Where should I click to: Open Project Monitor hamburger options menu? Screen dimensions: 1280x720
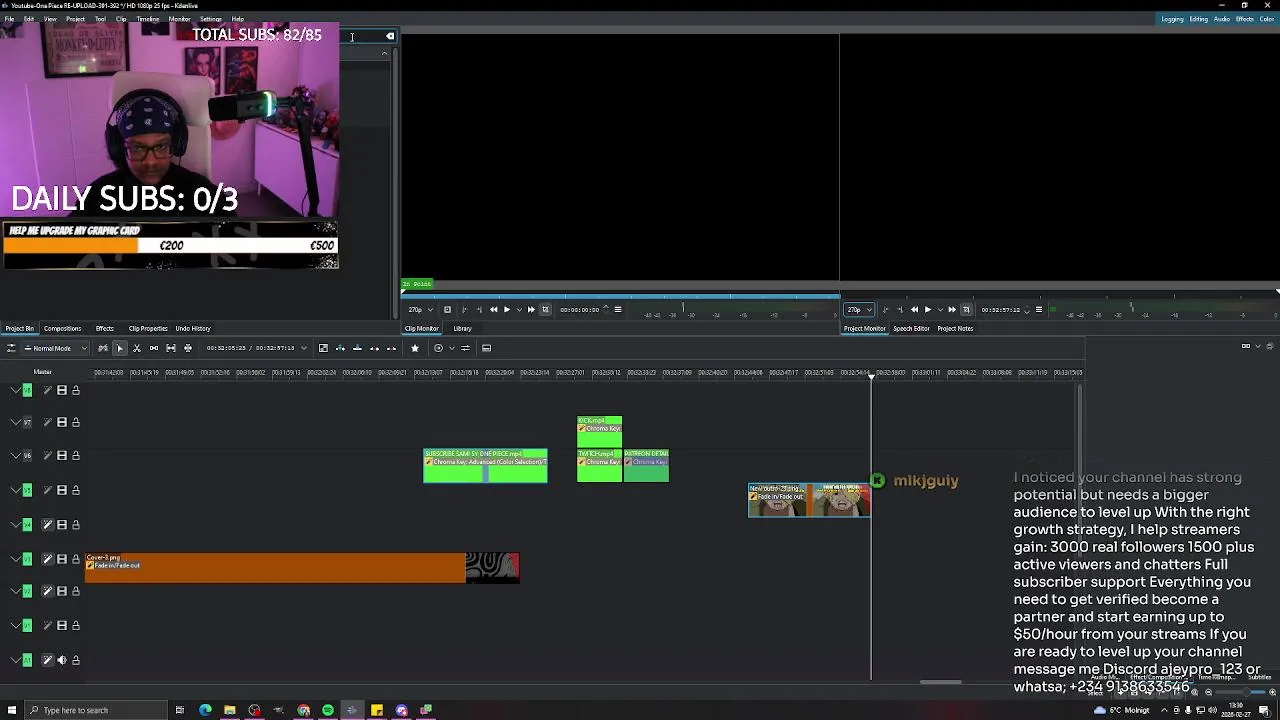[1038, 310]
